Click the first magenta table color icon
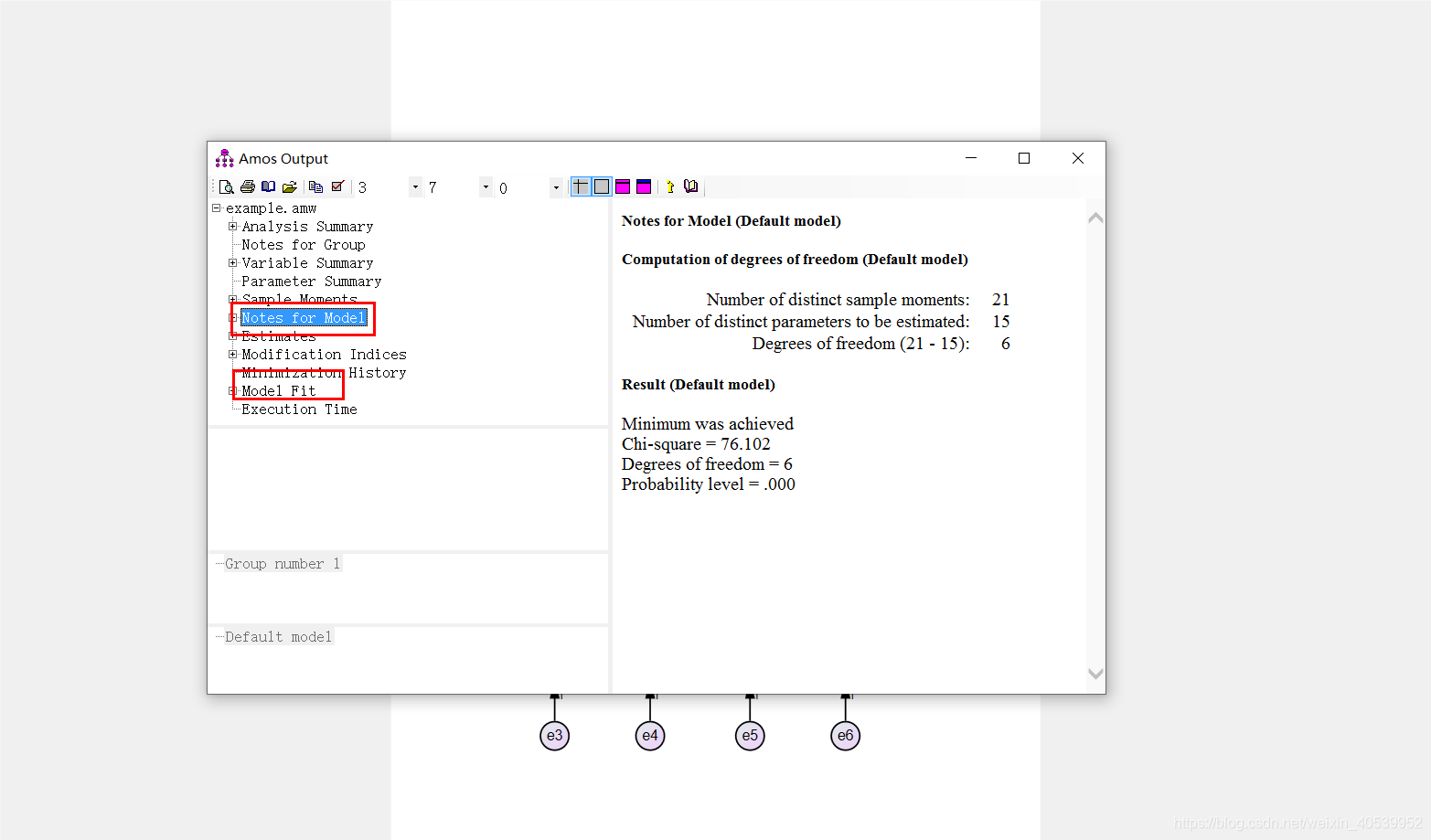1431x840 pixels. 623,186
